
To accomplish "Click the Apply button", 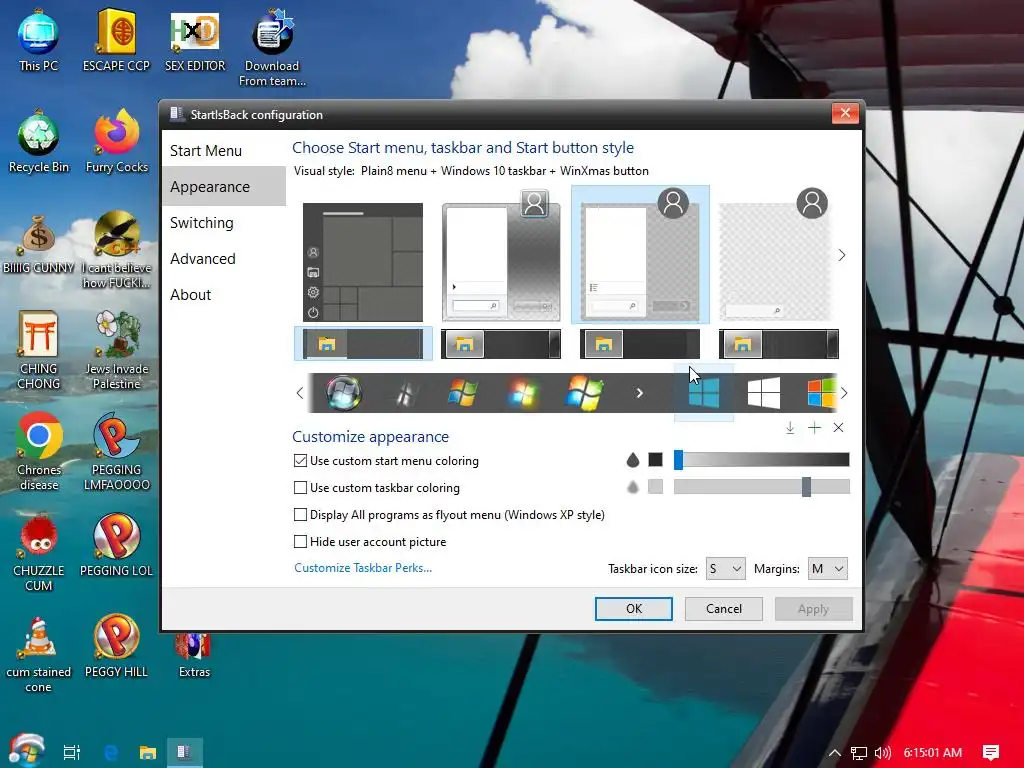I will pos(813,609).
